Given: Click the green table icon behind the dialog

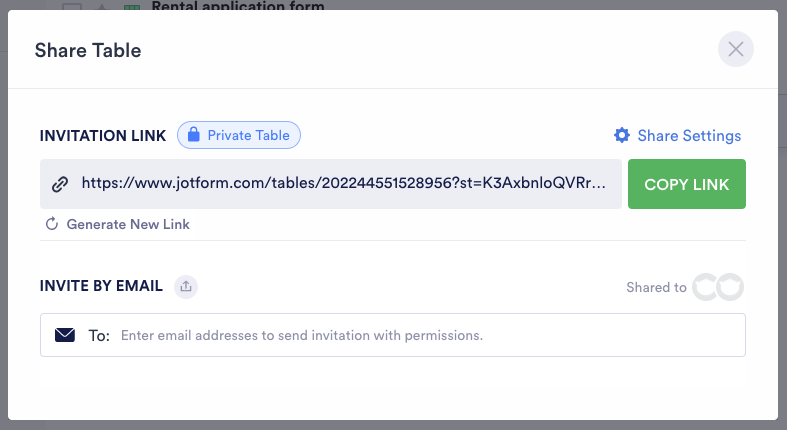Looking at the screenshot, I should 131,8.
